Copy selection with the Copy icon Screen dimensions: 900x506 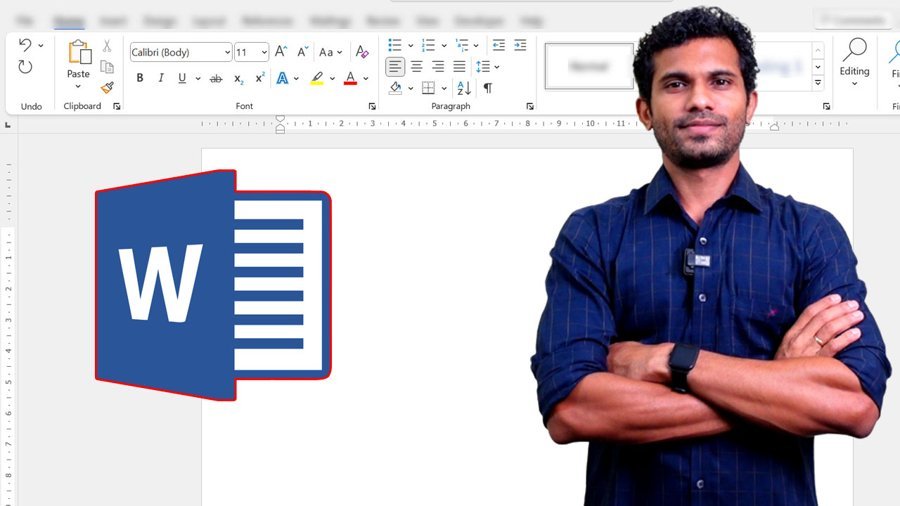tap(107, 67)
